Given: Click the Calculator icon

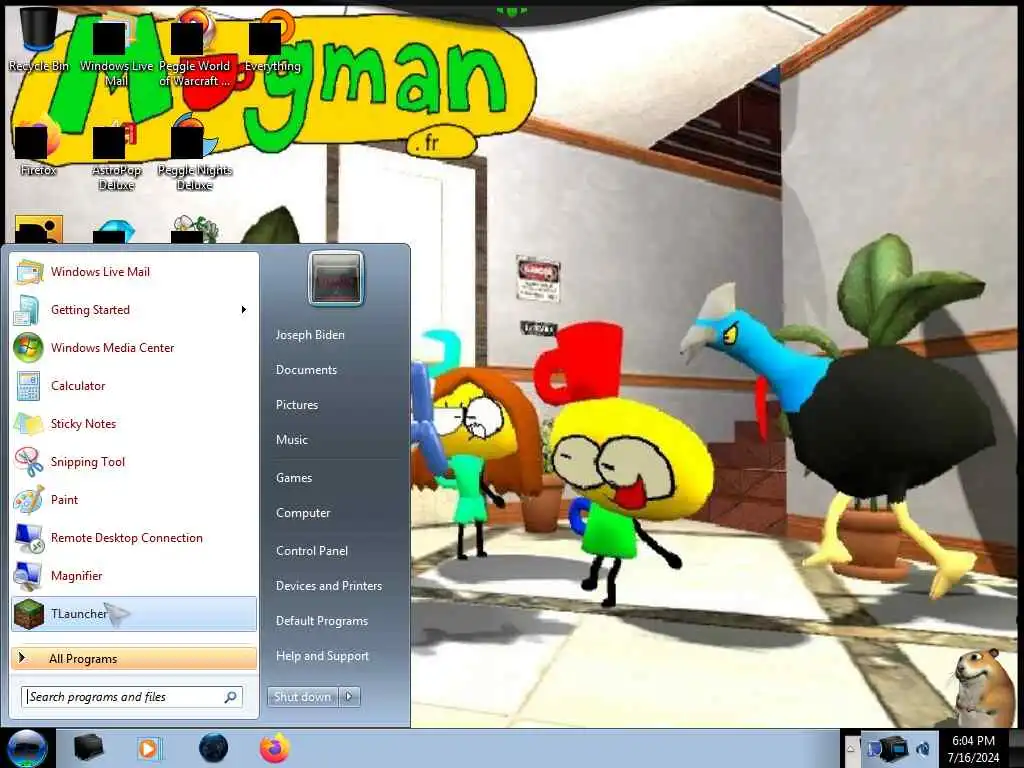Looking at the screenshot, I should point(29,385).
